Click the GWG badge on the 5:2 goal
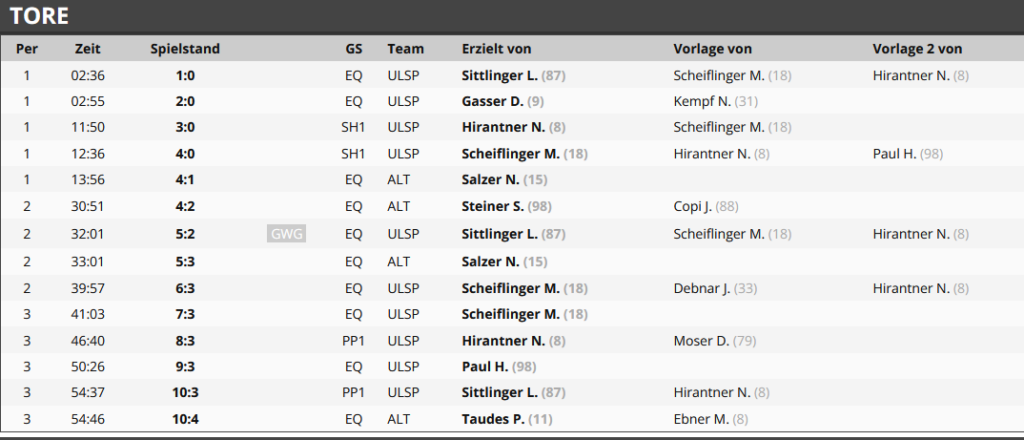The image size is (1024, 440). coord(286,234)
